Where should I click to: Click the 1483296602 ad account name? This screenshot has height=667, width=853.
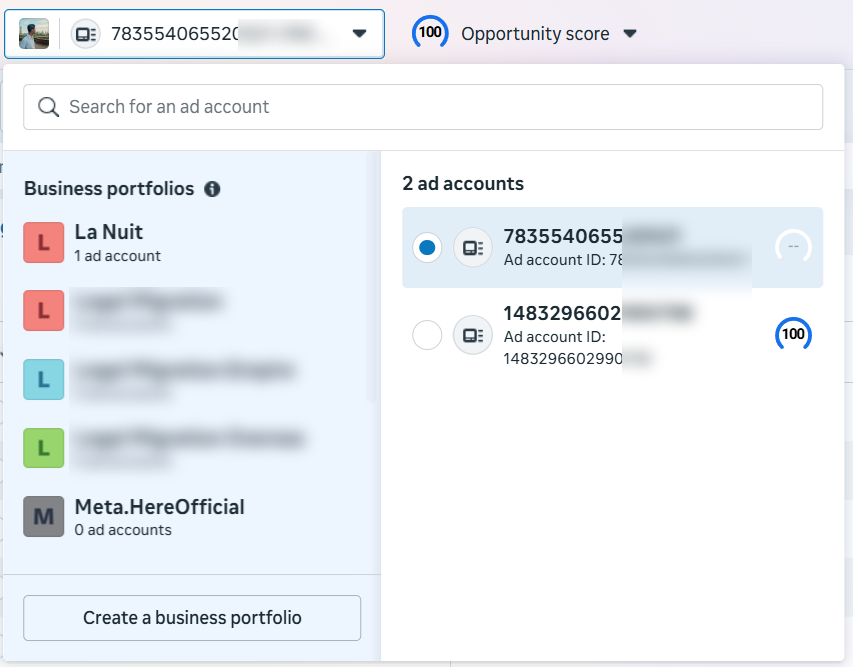coord(563,313)
